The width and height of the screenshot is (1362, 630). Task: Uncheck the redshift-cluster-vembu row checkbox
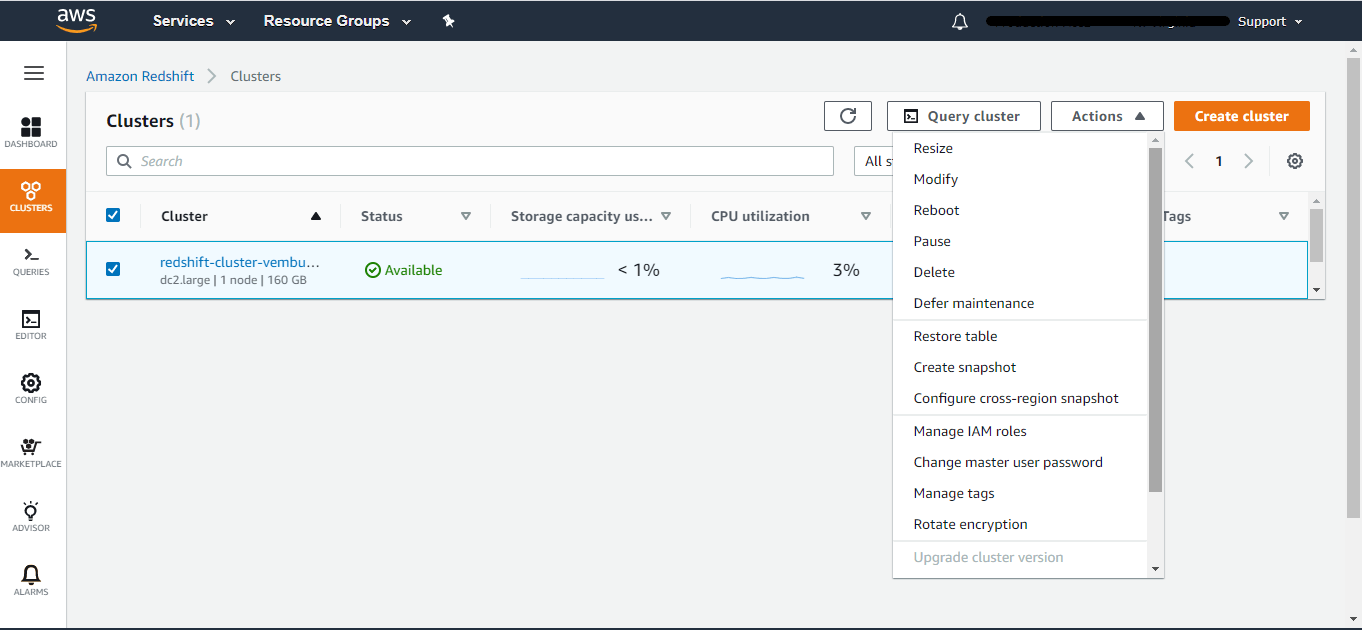tap(113, 269)
